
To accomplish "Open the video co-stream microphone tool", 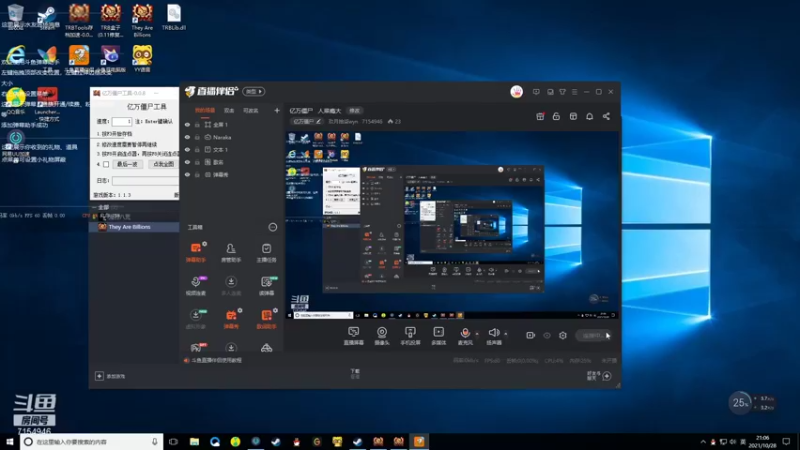I will click(196, 286).
